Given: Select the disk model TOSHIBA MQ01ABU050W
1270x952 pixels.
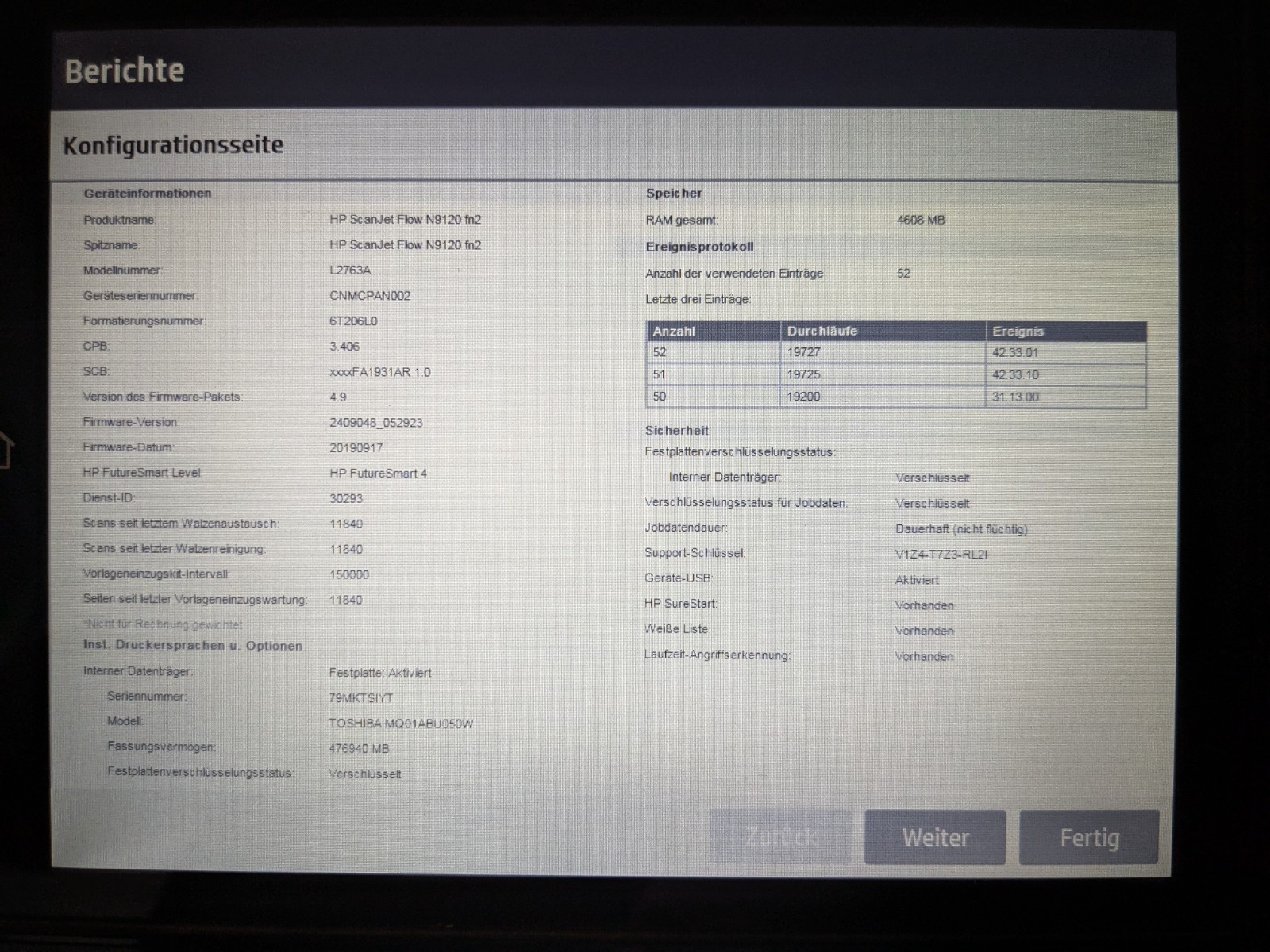Looking at the screenshot, I should click(x=401, y=724).
